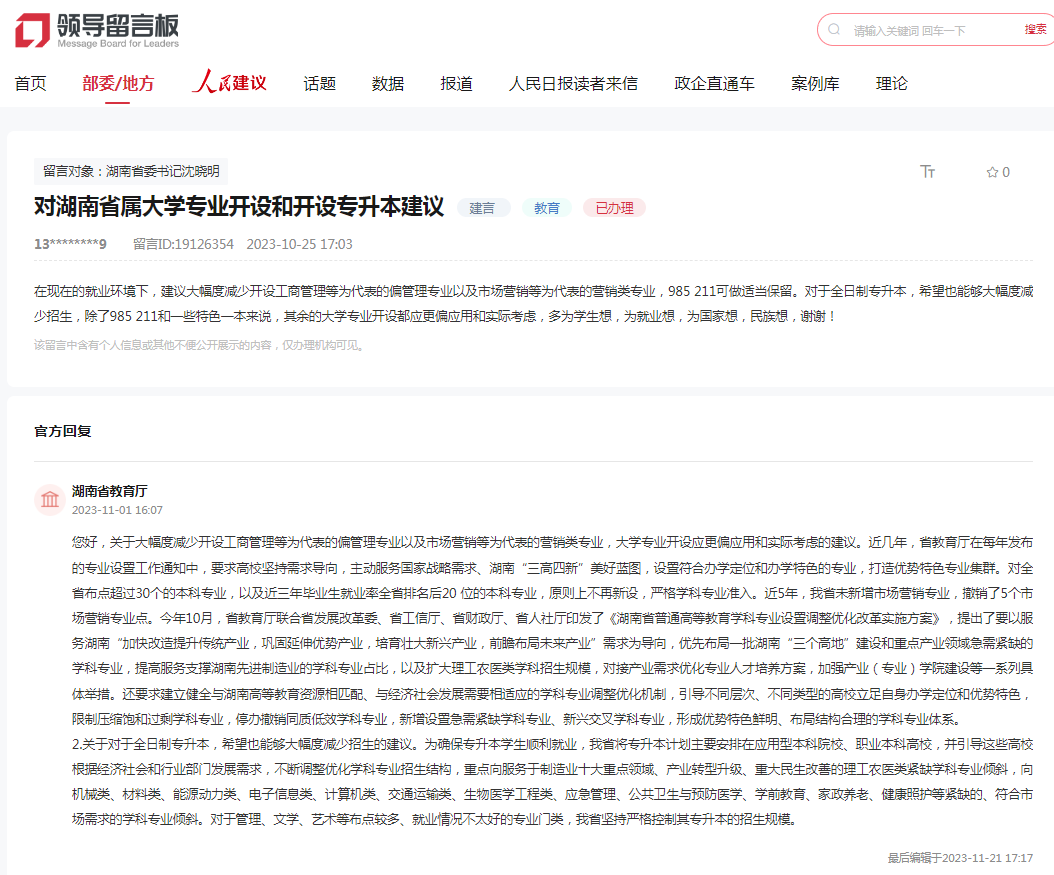
Task: Navigate to the 报道 section
Action: (456, 84)
